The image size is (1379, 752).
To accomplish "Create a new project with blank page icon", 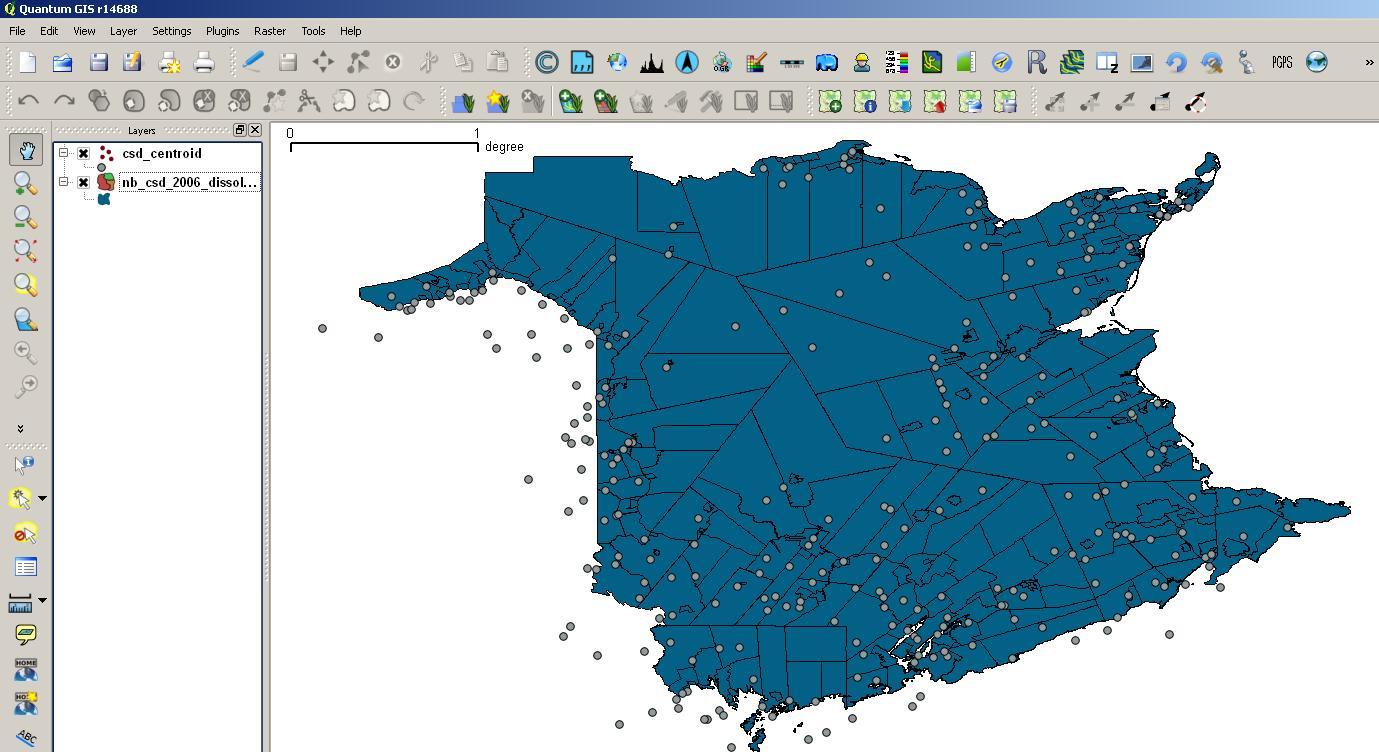I will tap(28, 62).
